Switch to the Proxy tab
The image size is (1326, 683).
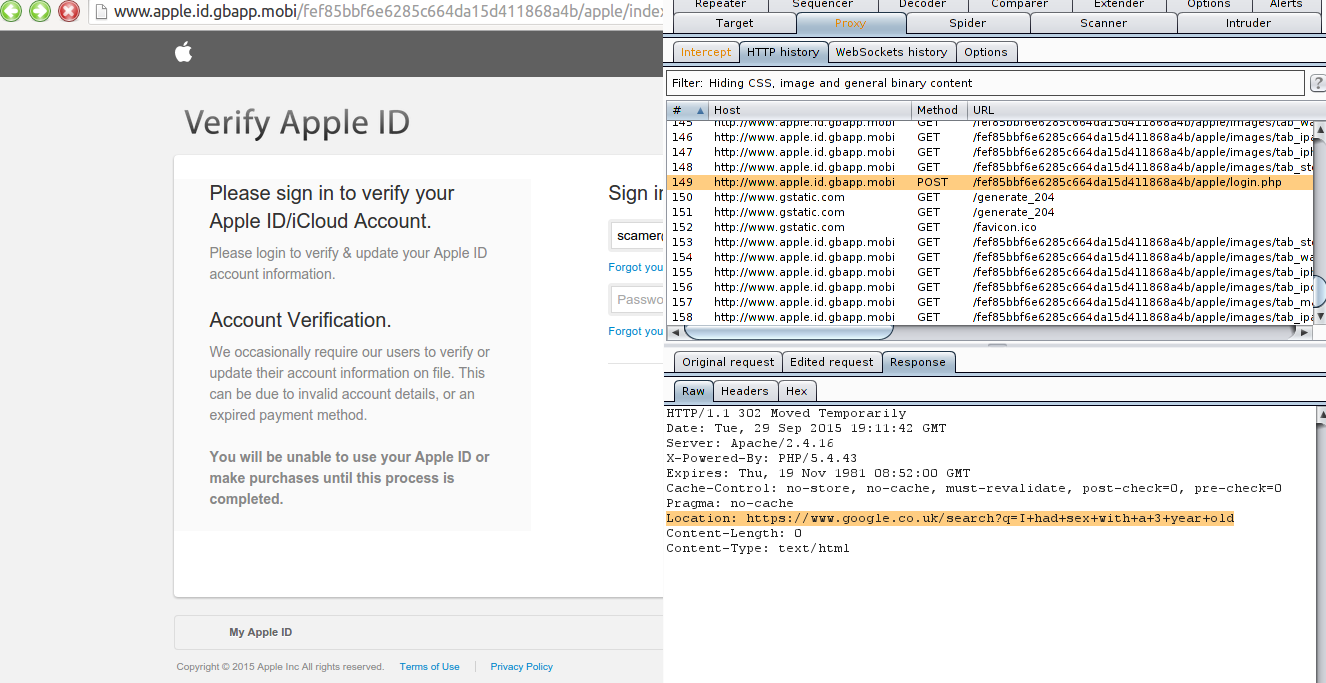pyautogui.click(x=850, y=23)
